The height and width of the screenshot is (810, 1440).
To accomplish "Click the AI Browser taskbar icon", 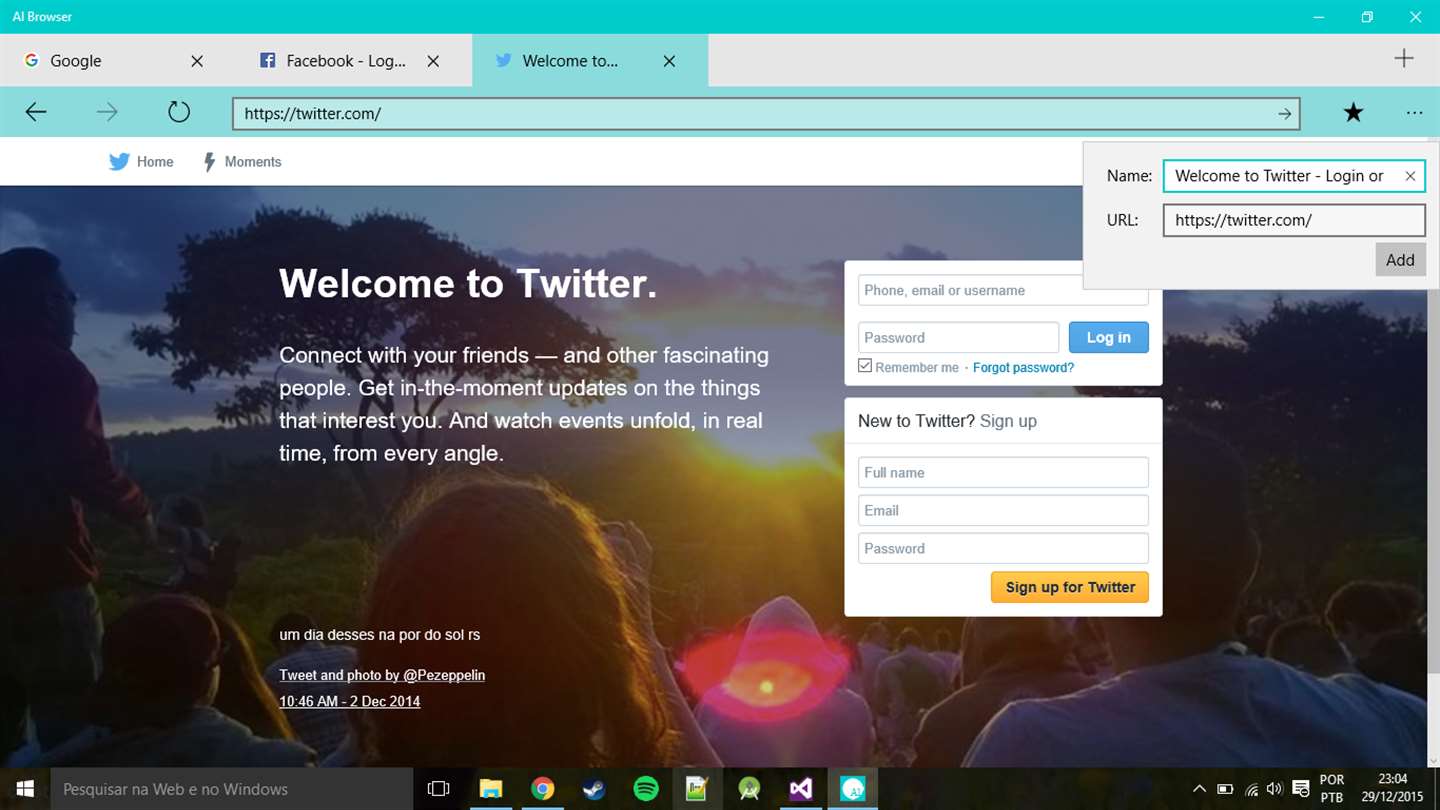I will pos(853,789).
